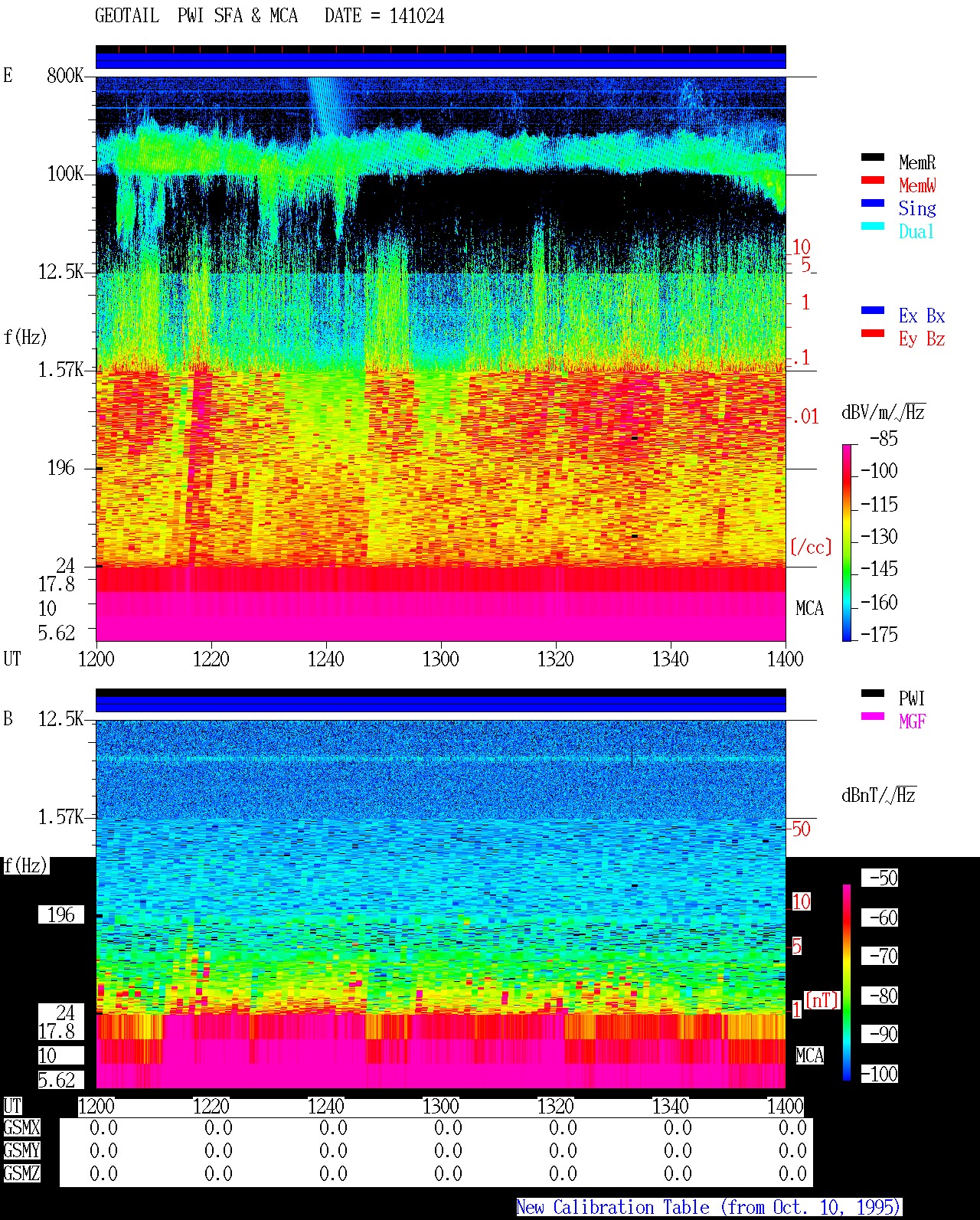
Task: Click the dBnT/√Hz unit label
Action: tap(879, 795)
